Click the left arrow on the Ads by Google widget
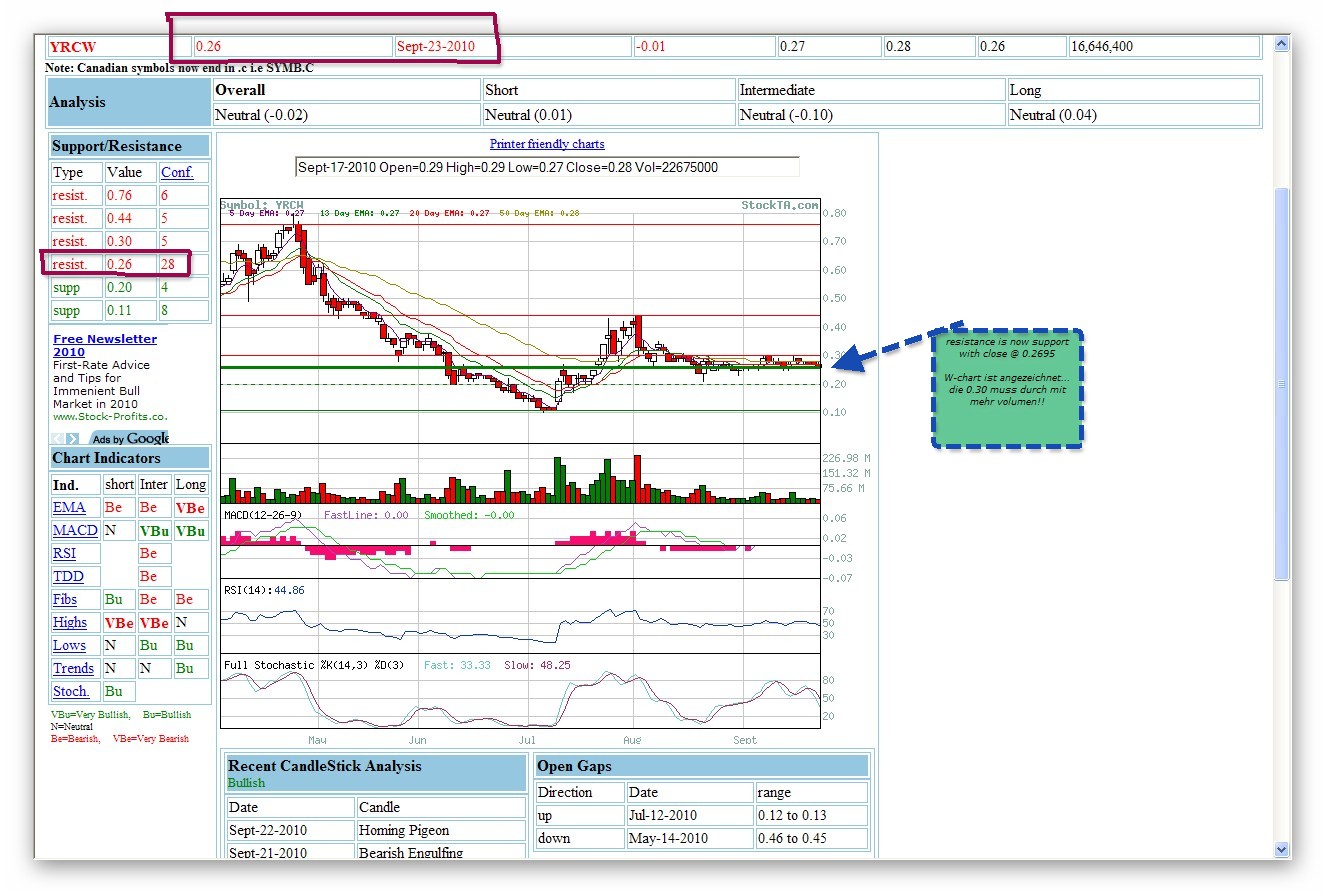Screen dimensions: 1325x893 [x=56, y=437]
